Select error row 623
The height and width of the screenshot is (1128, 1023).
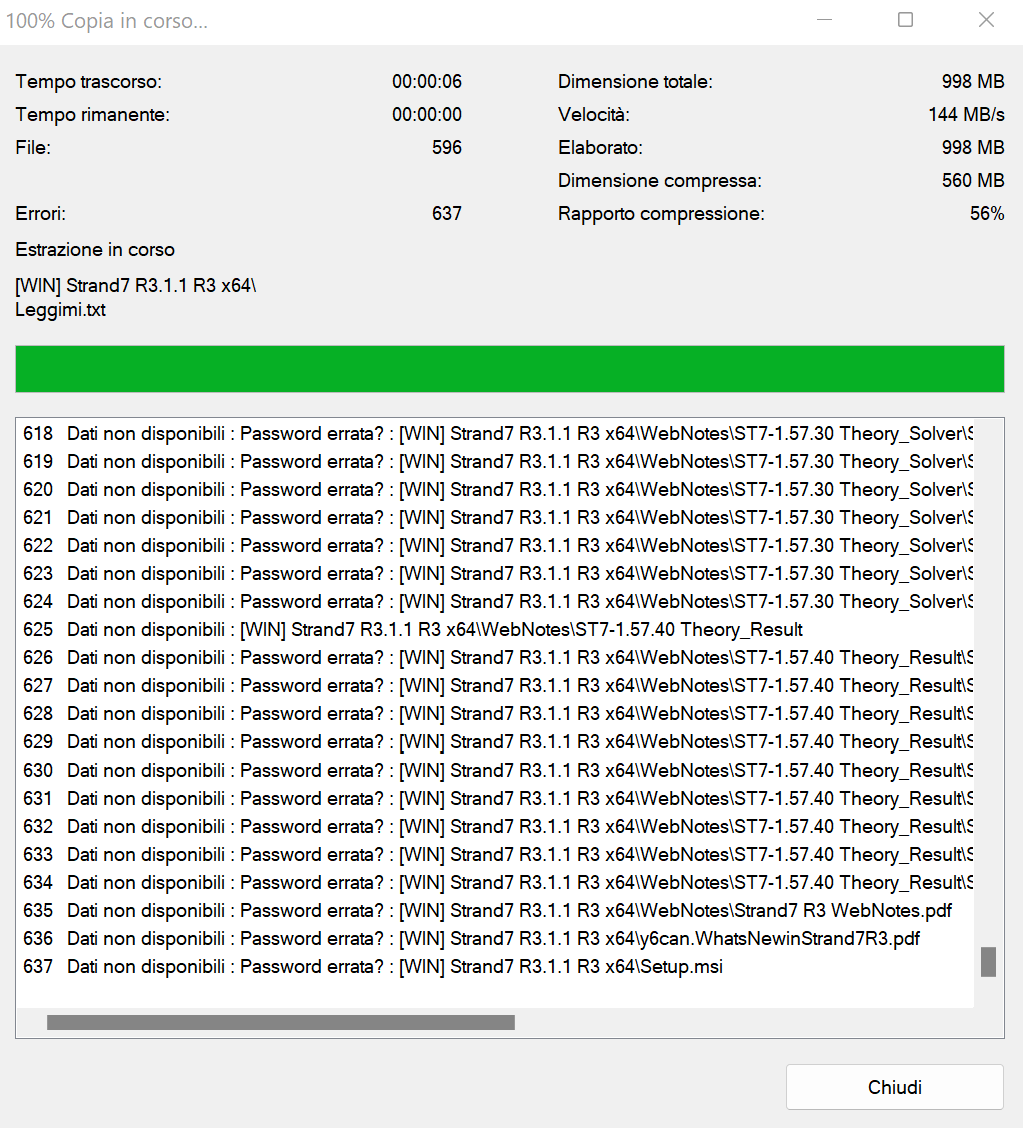tap(495, 574)
